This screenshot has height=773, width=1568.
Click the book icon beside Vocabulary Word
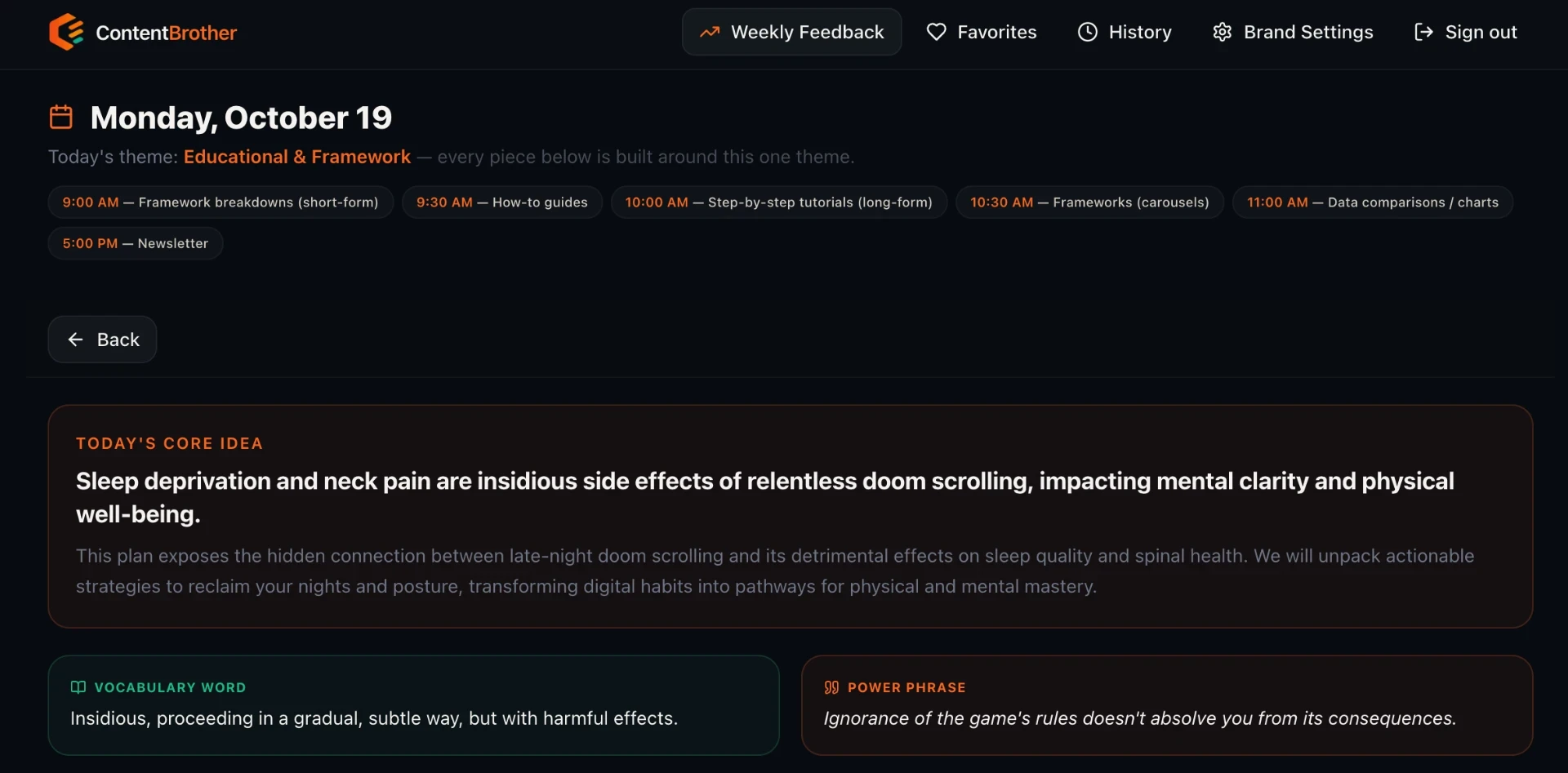78,687
